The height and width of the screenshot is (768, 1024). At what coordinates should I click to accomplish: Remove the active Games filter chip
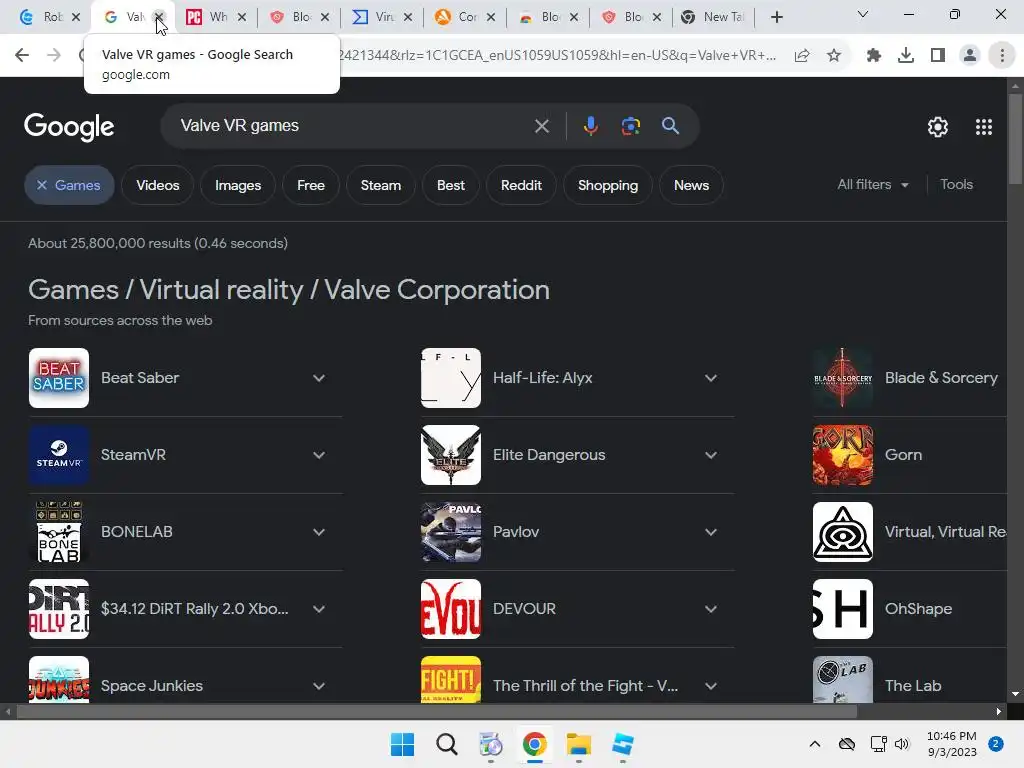69,185
